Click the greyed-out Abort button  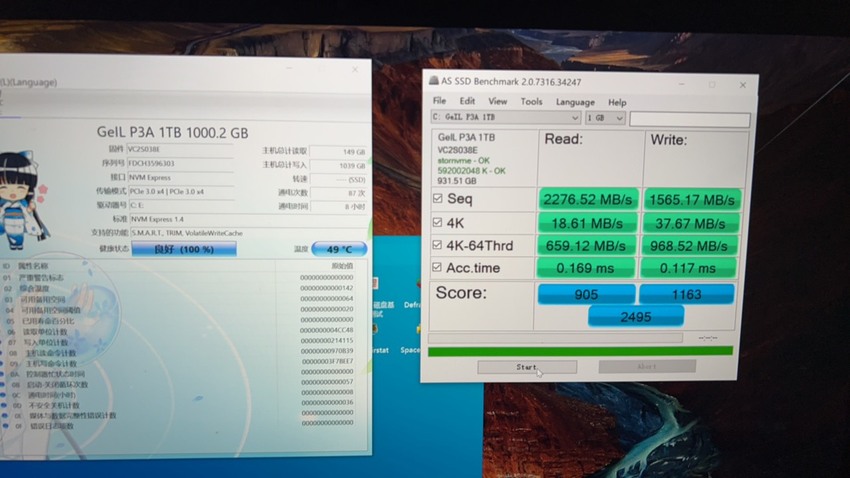tap(647, 366)
